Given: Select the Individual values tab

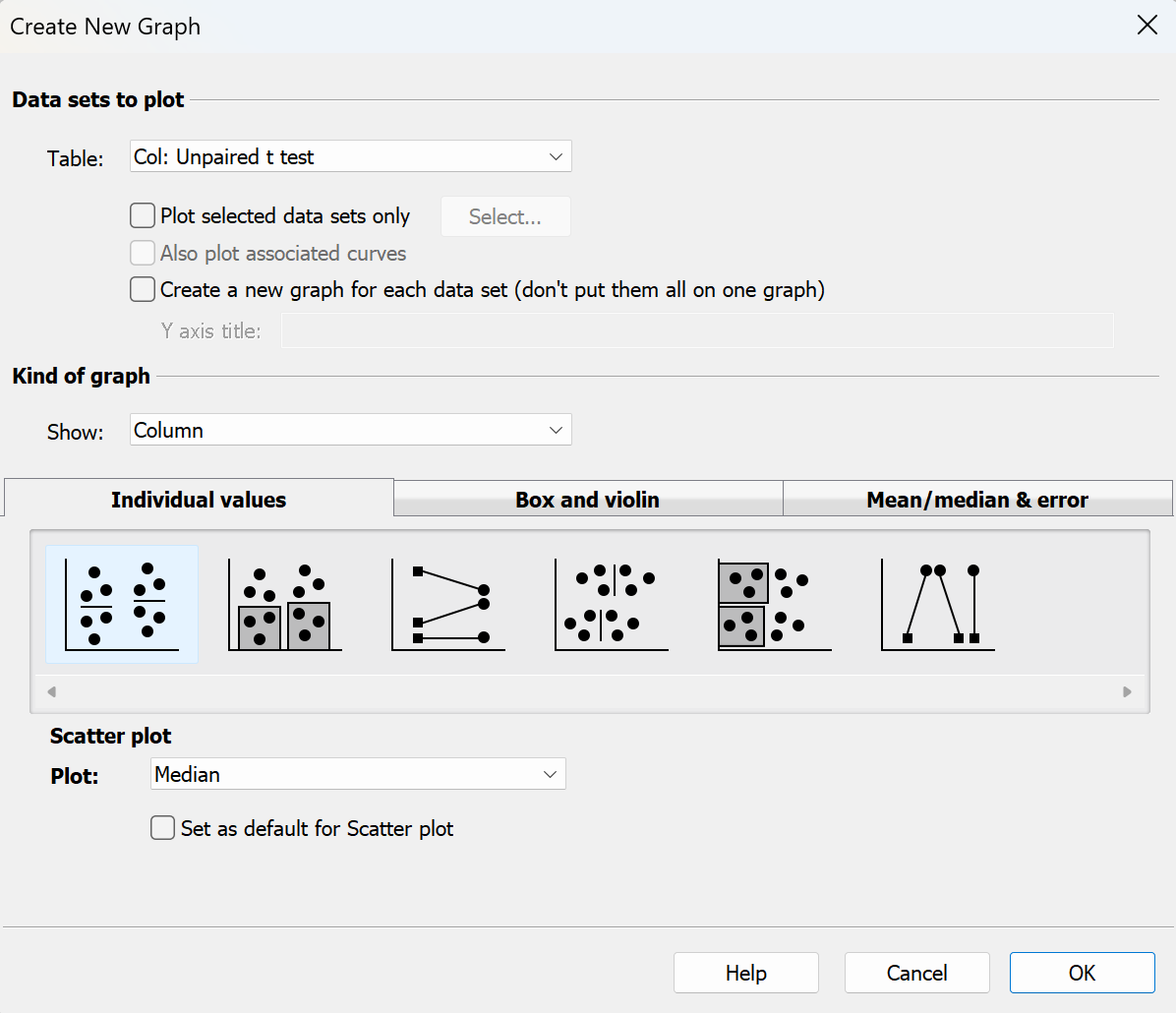Looking at the screenshot, I should coord(199,500).
